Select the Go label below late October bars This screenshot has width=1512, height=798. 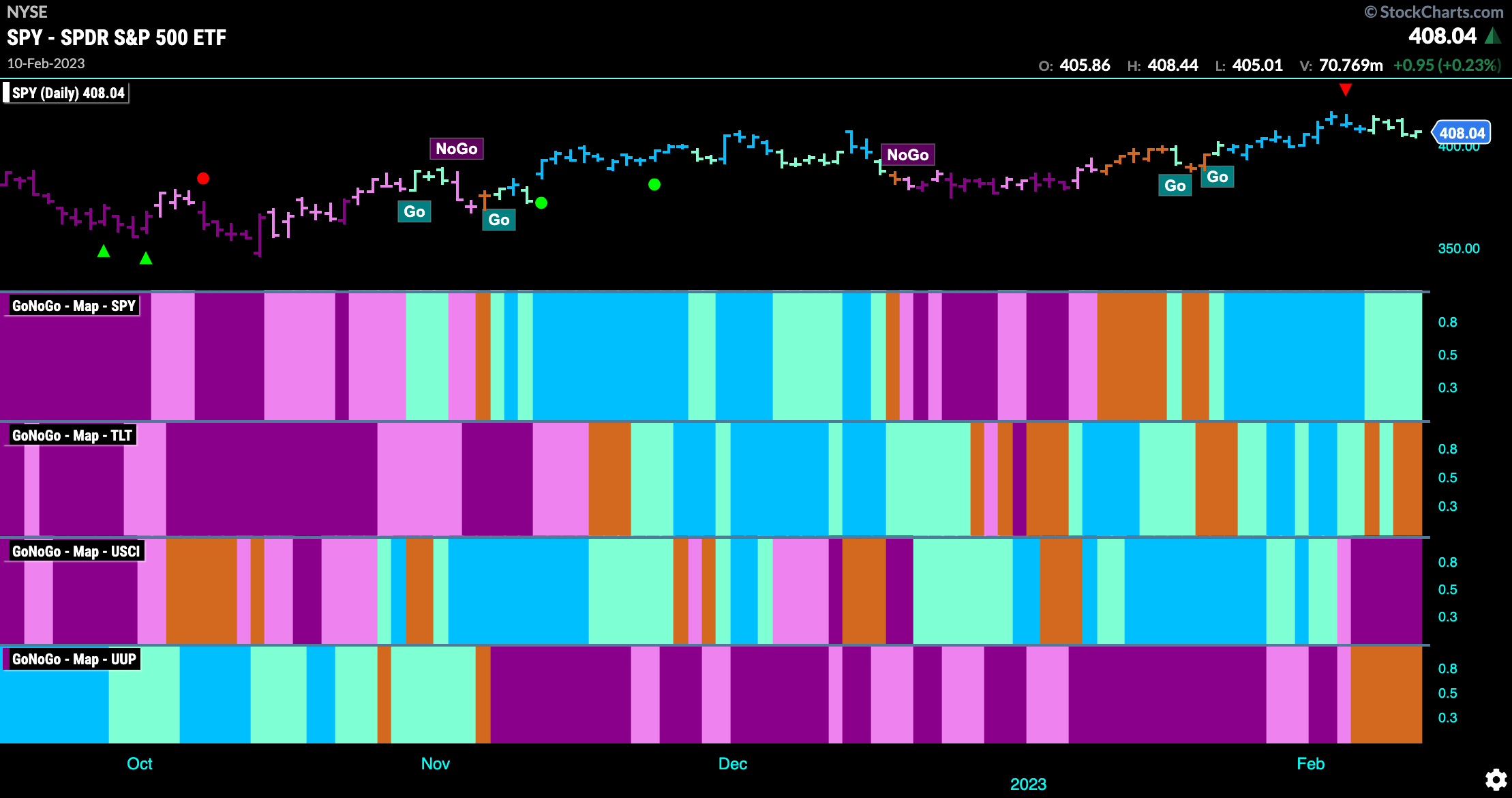(414, 211)
